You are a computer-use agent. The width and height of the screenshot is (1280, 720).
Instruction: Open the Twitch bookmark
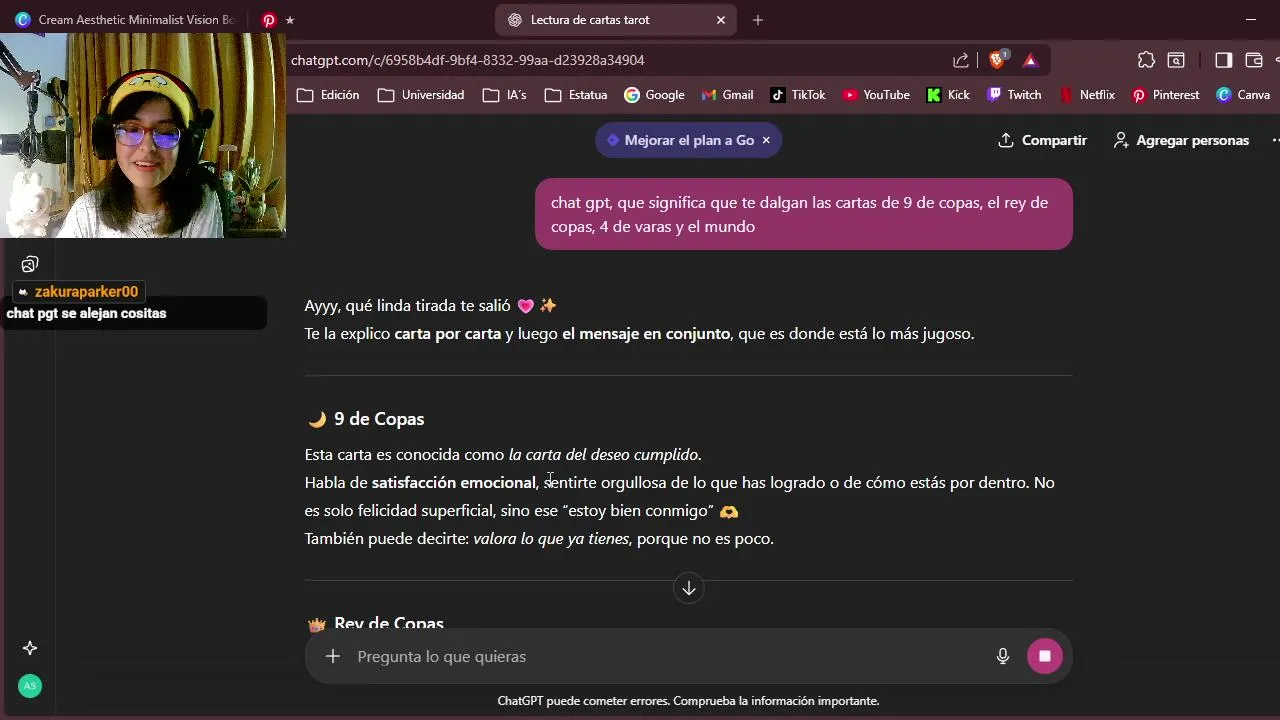1014,95
